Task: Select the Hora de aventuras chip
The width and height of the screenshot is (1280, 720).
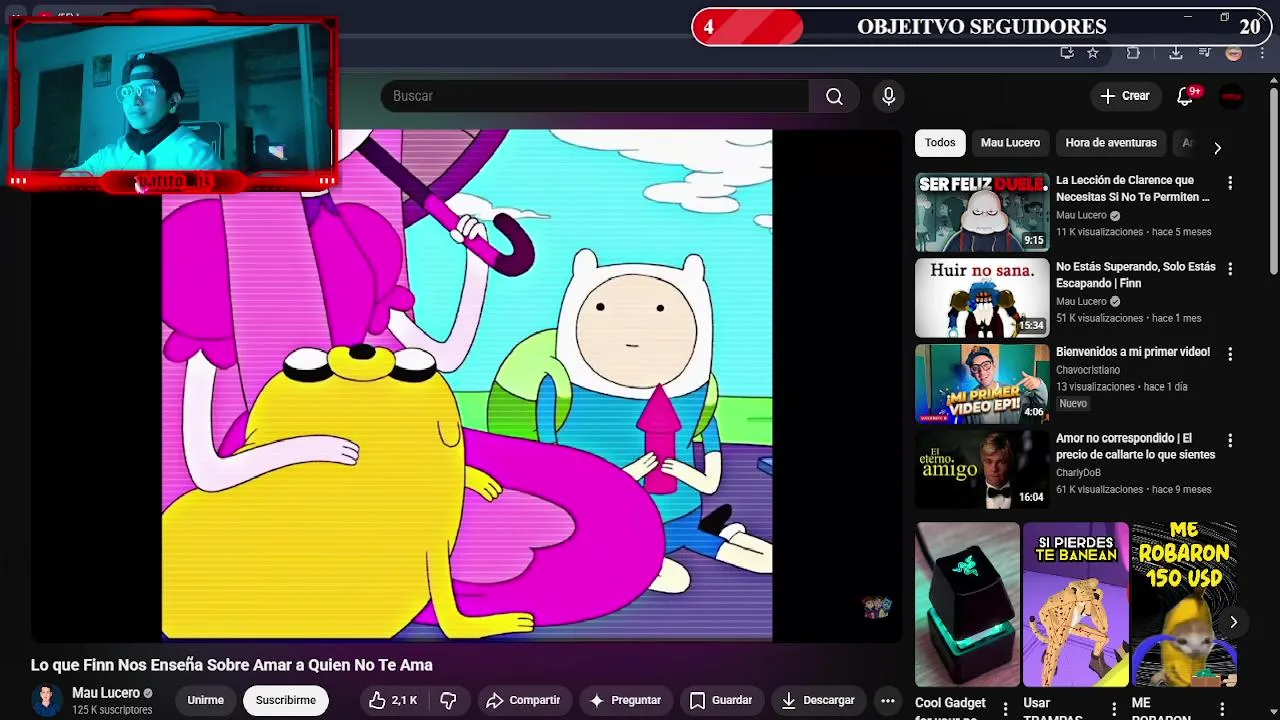Action: tap(1111, 143)
